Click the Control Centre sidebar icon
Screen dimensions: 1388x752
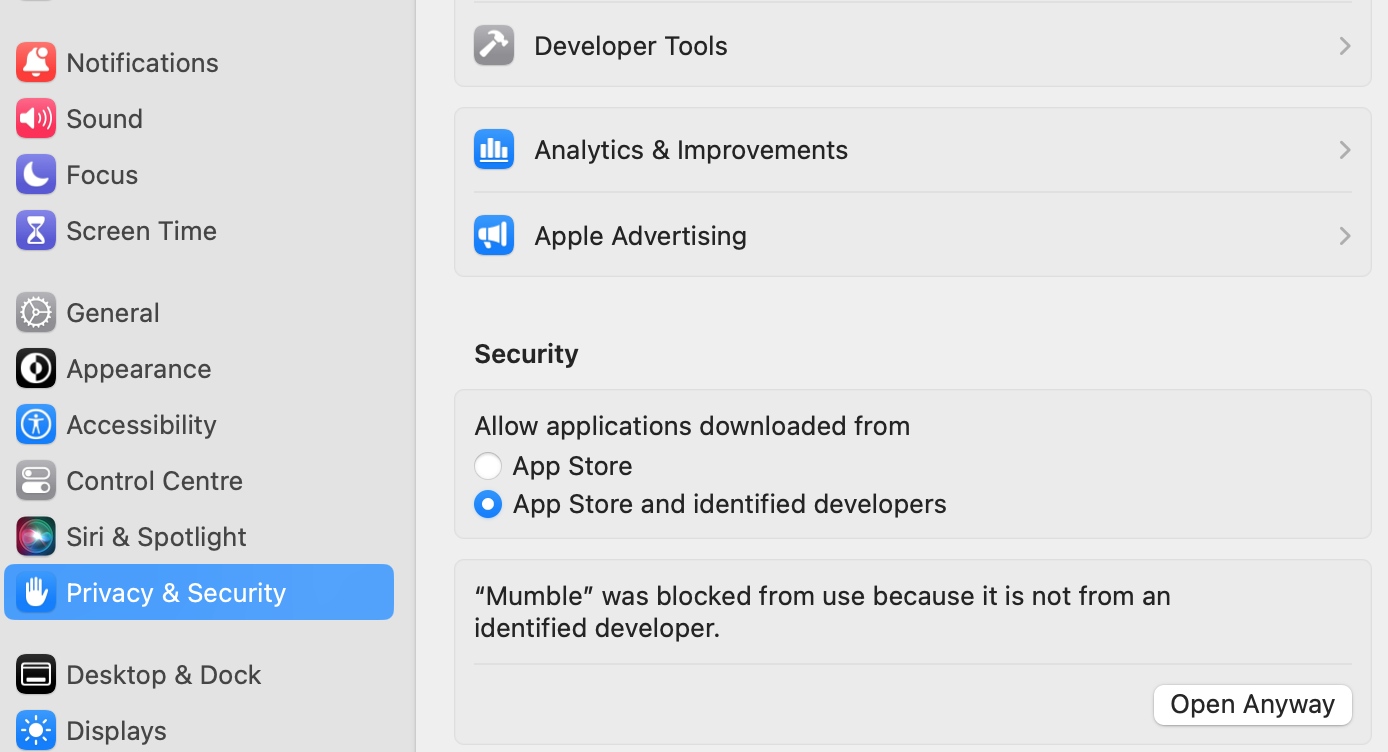pos(36,480)
